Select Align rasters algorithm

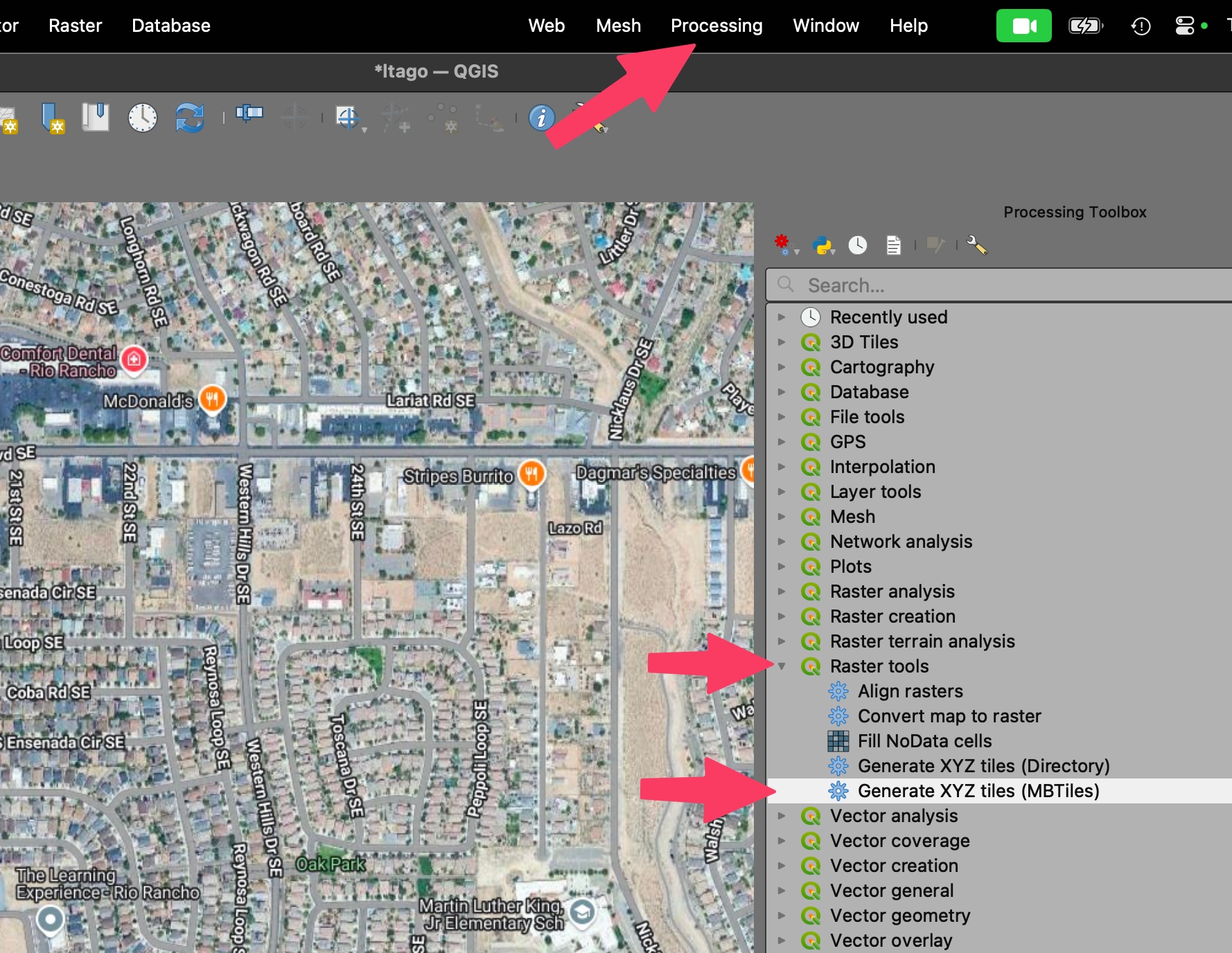910,691
